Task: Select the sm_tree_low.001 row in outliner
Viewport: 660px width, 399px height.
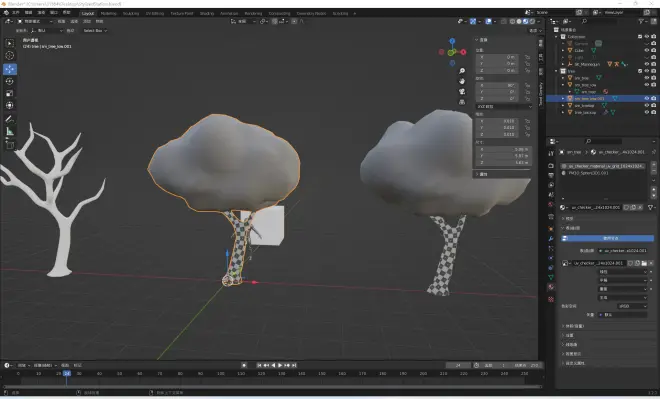Action: tap(603, 98)
